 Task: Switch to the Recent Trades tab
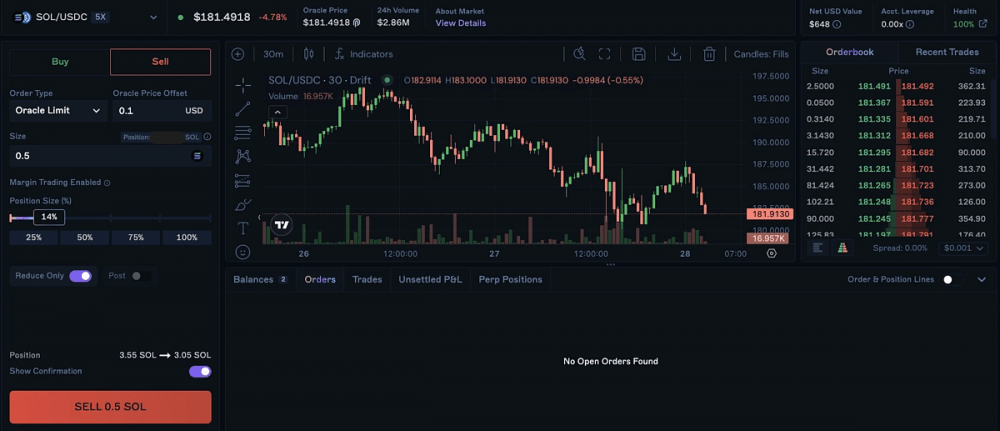[946, 52]
